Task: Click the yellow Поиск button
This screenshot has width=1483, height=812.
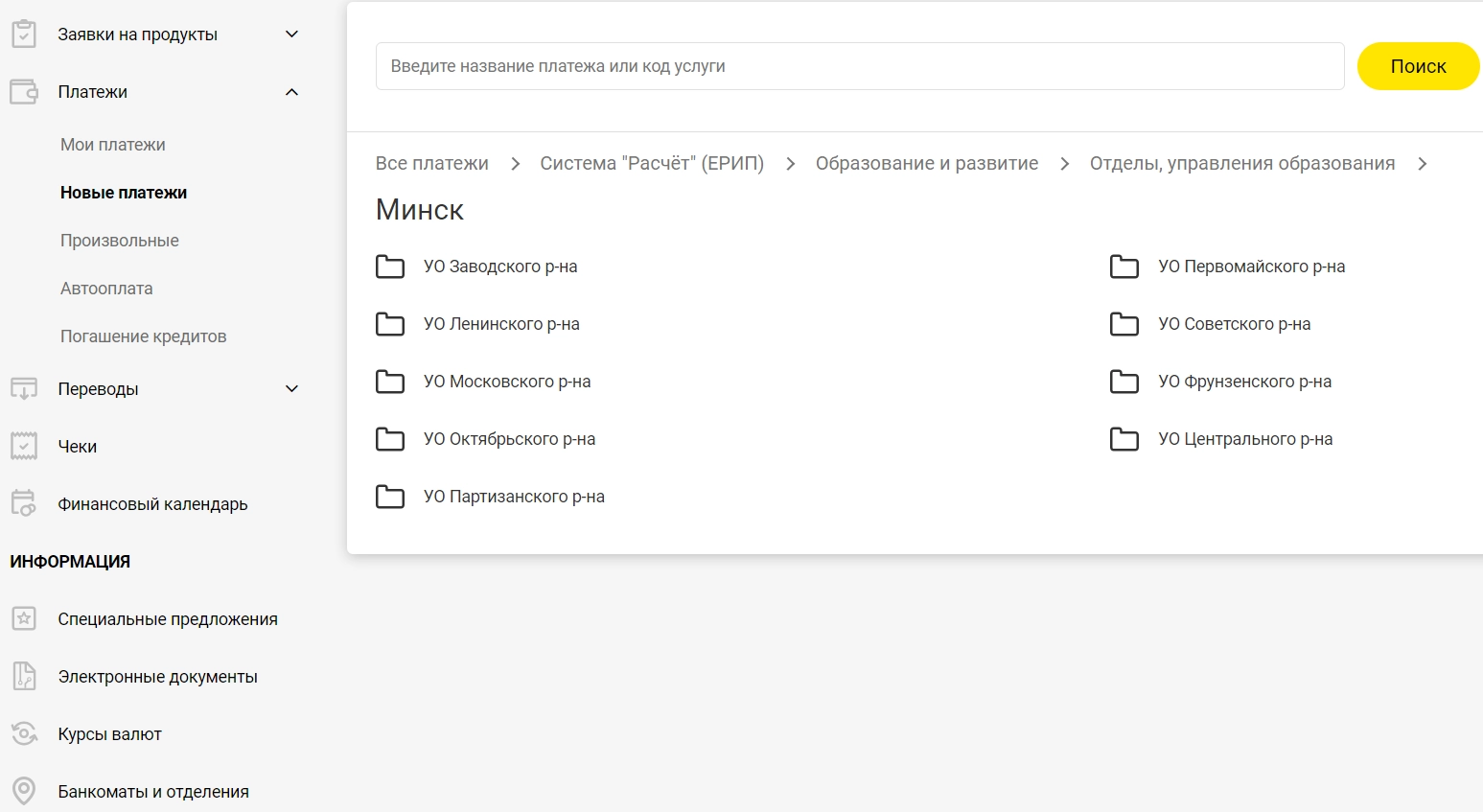Action: click(x=1419, y=66)
